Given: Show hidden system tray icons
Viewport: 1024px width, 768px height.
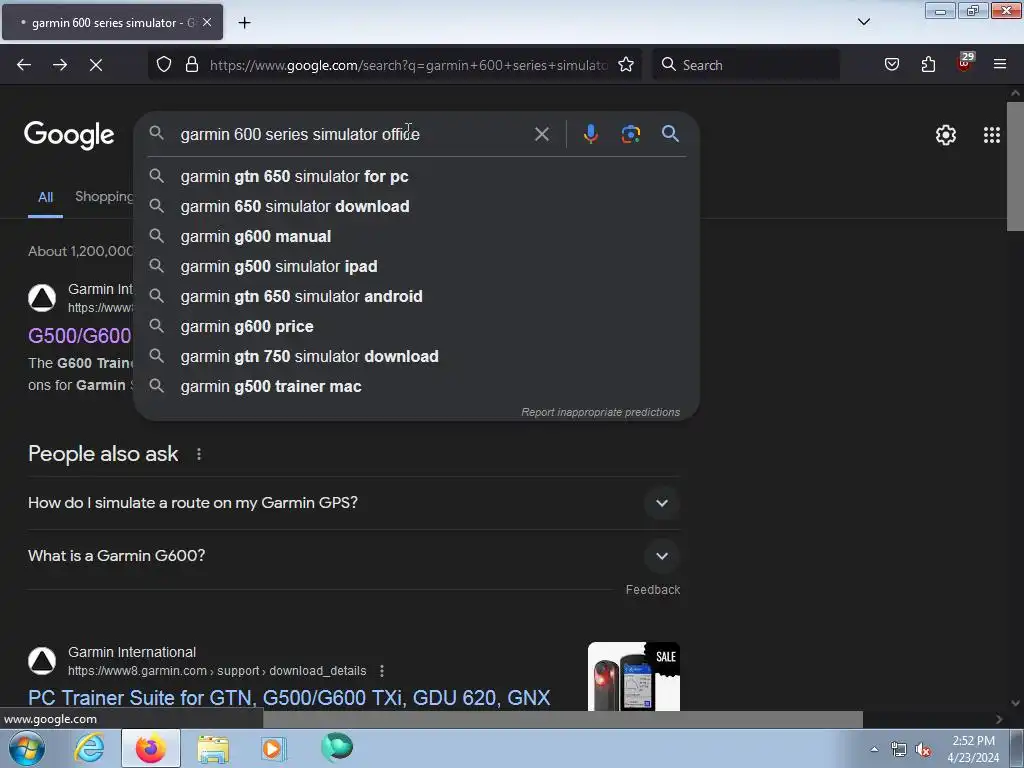Looking at the screenshot, I should [x=874, y=748].
